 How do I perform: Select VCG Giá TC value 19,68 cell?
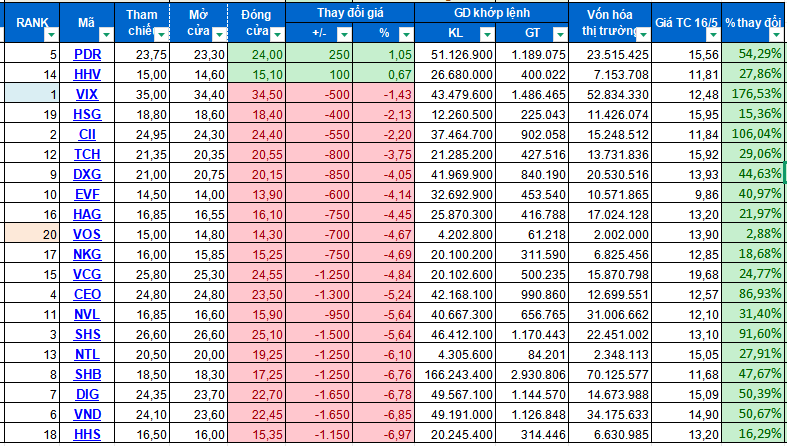[687, 274]
